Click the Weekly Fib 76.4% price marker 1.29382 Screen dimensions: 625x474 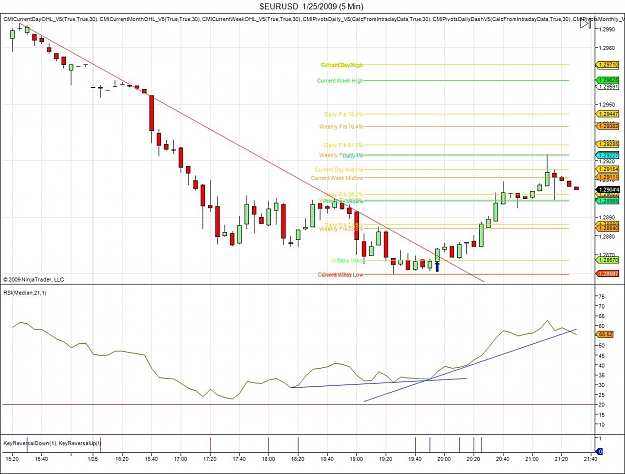click(x=607, y=126)
